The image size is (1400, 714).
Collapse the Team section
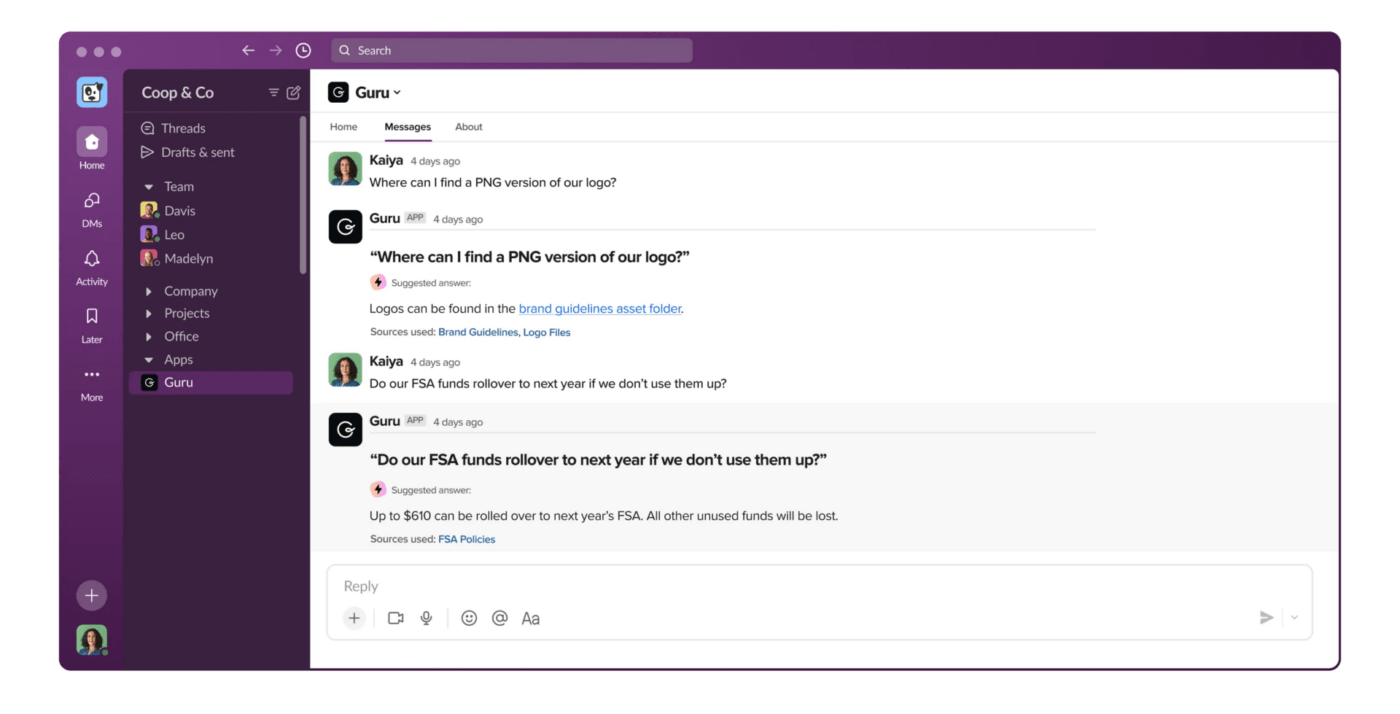pos(149,187)
